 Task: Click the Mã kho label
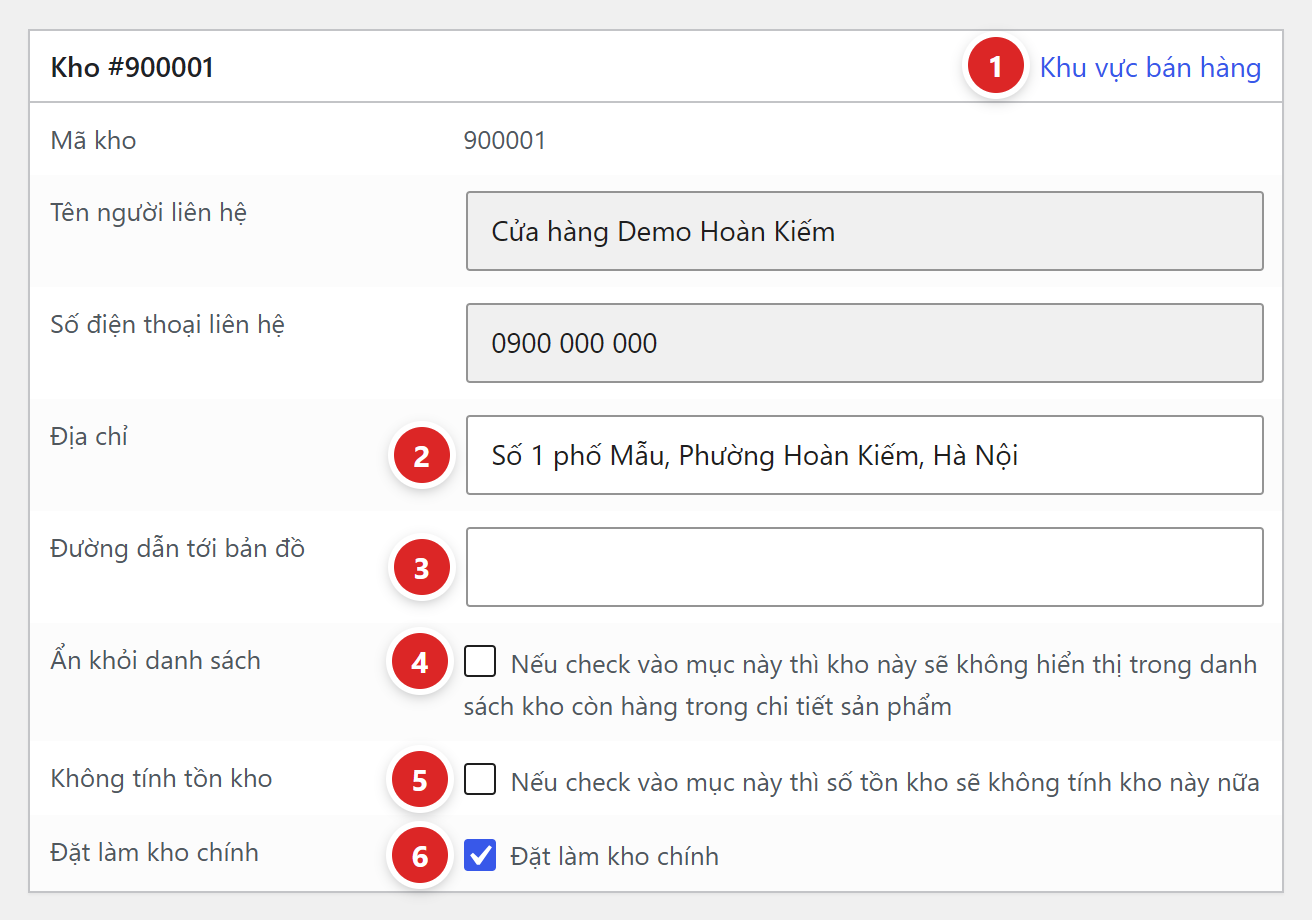(x=93, y=140)
